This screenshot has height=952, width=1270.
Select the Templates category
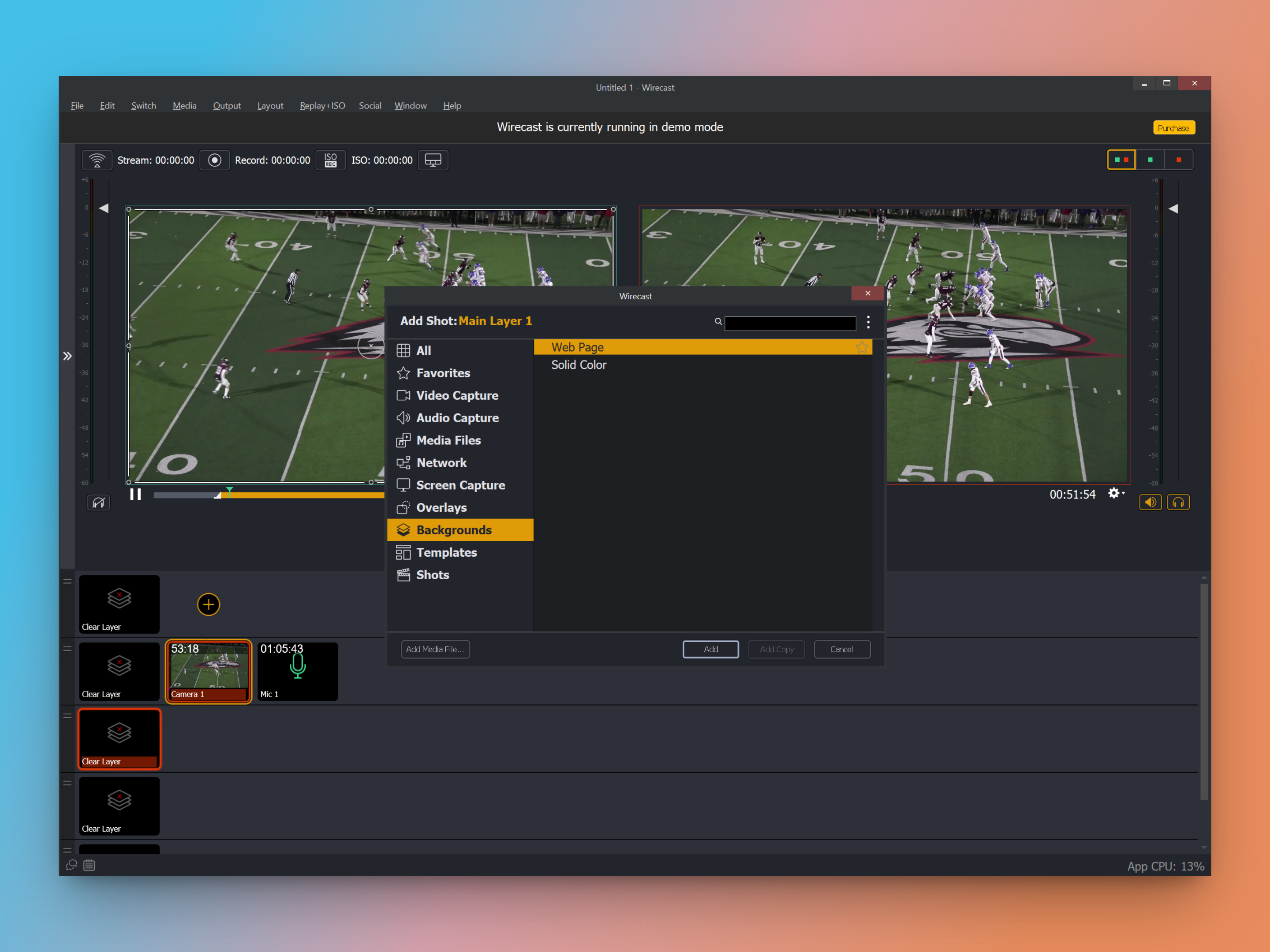(460, 552)
